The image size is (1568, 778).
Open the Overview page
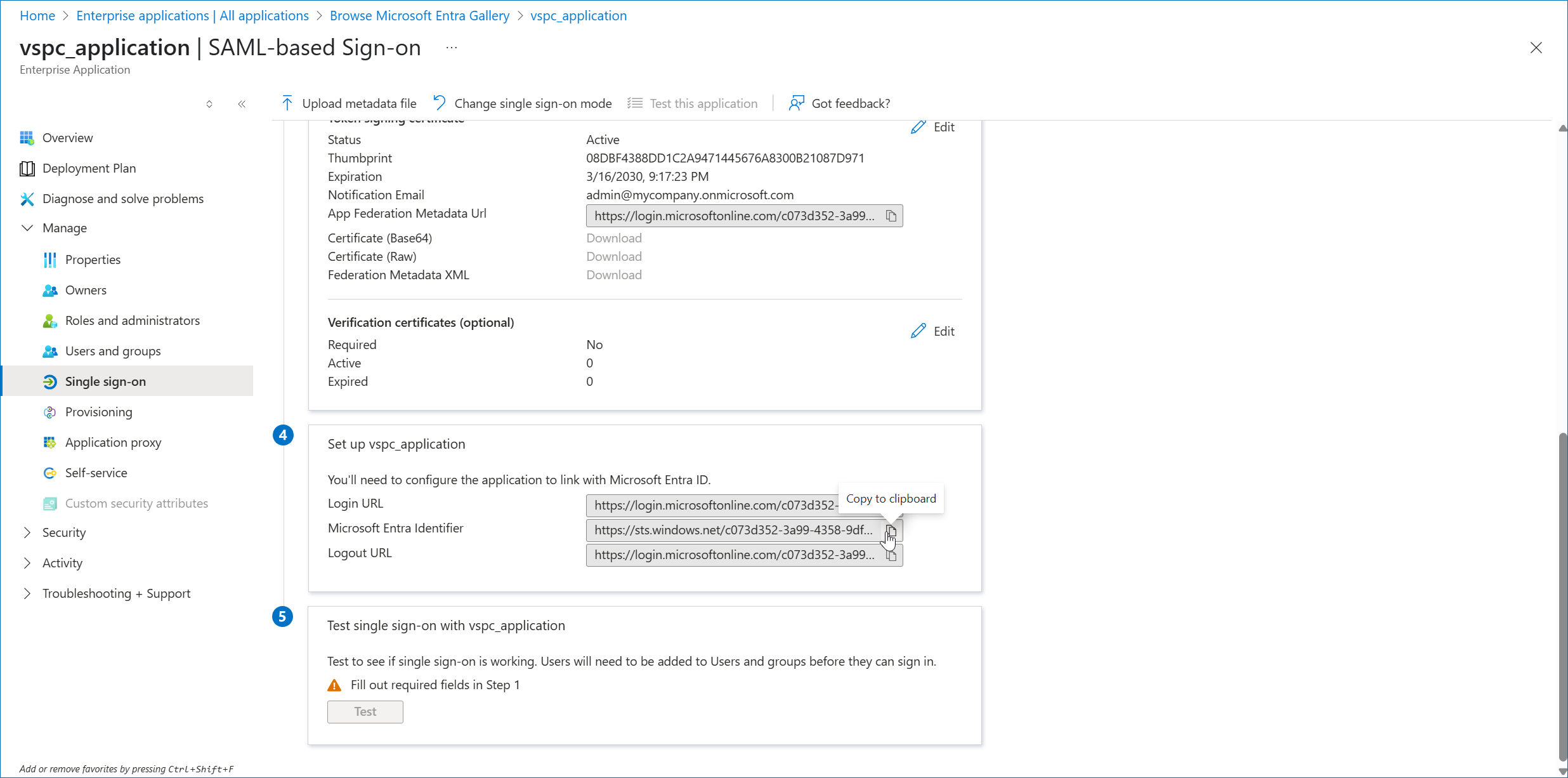pyautogui.click(x=67, y=138)
